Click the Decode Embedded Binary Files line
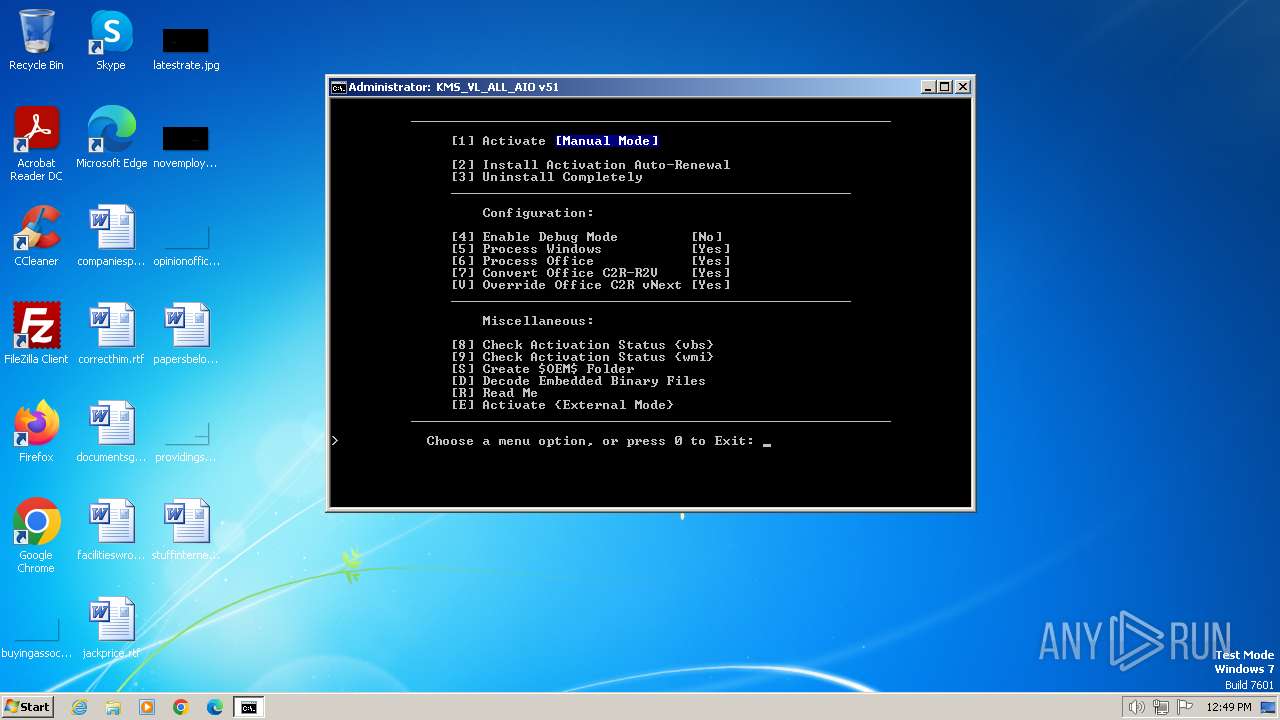Screen dimensions: 1280x720 [x=579, y=381]
